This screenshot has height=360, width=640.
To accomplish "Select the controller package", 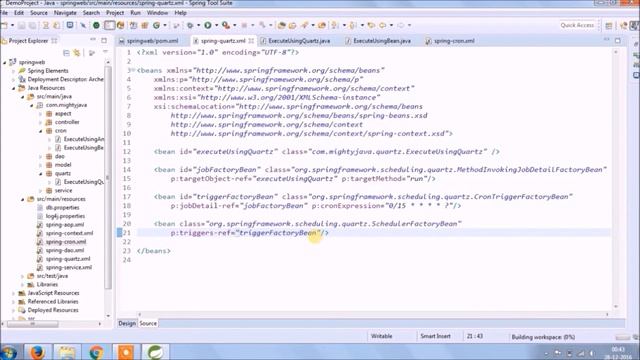I will 67,122.
